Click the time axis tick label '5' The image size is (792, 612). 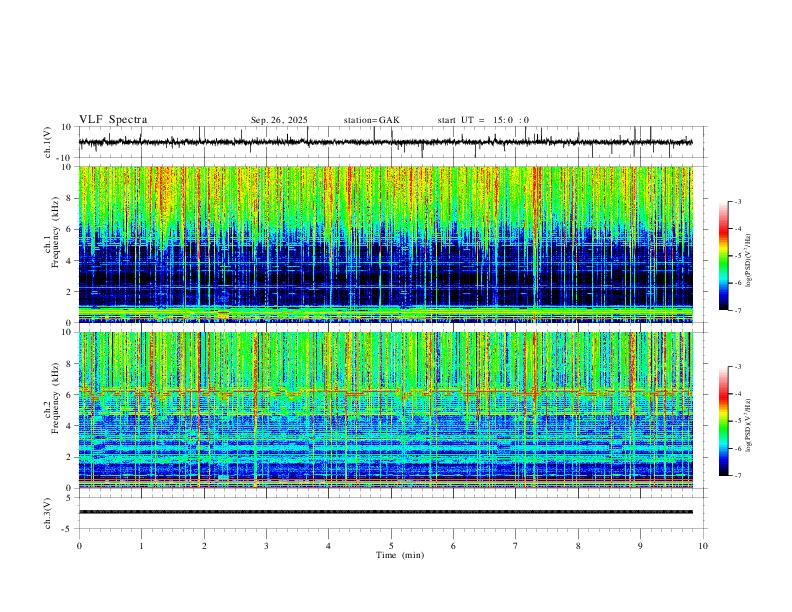coord(391,546)
